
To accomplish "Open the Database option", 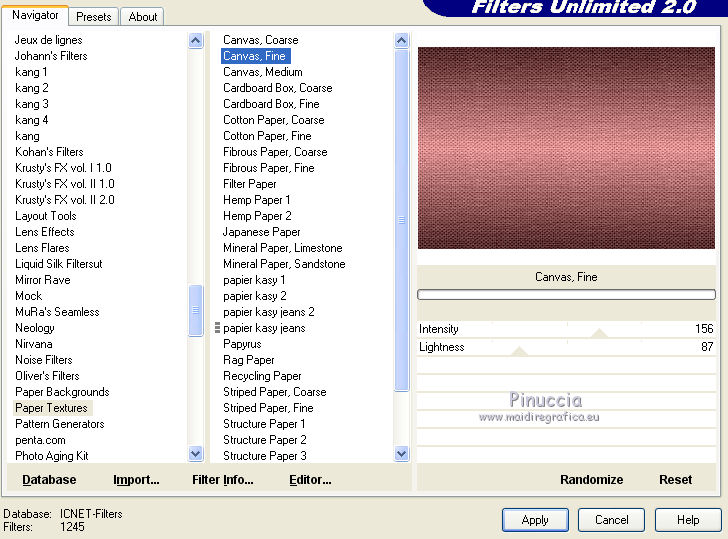I will 49,480.
